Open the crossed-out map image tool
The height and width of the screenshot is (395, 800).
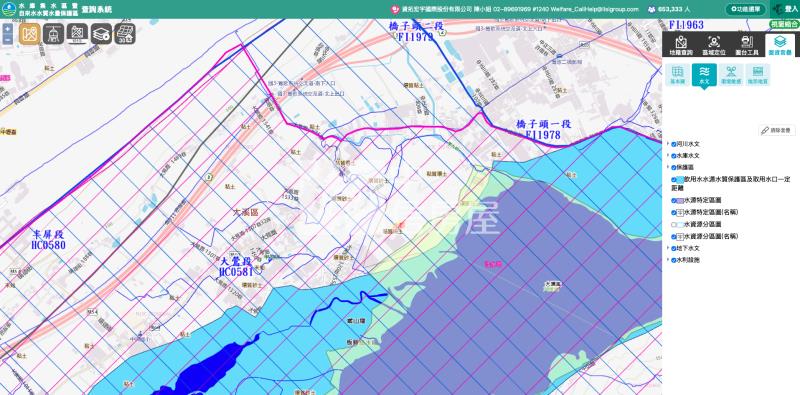pyautogui.click(x=78, y=34)
